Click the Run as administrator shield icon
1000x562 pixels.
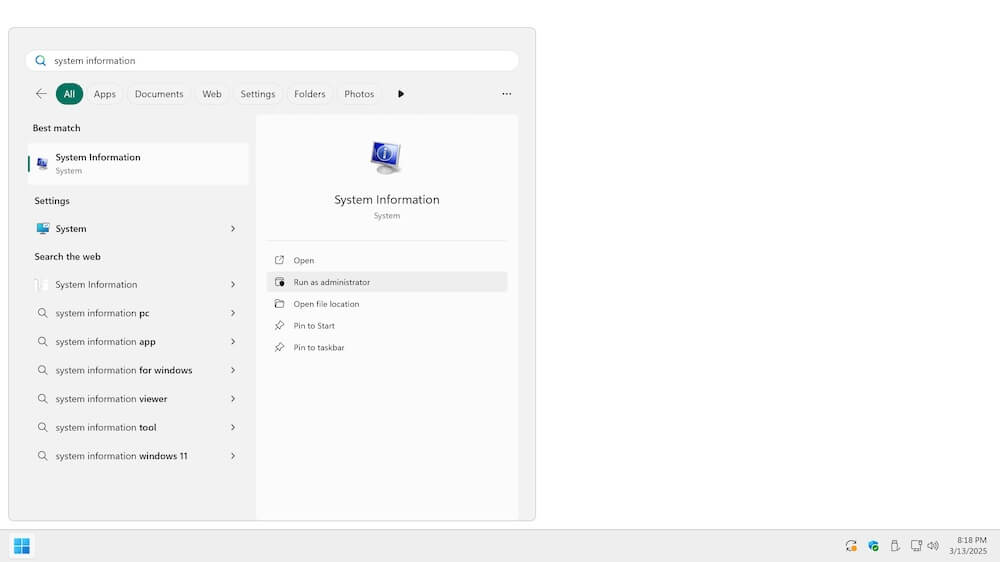coord(279,282)
